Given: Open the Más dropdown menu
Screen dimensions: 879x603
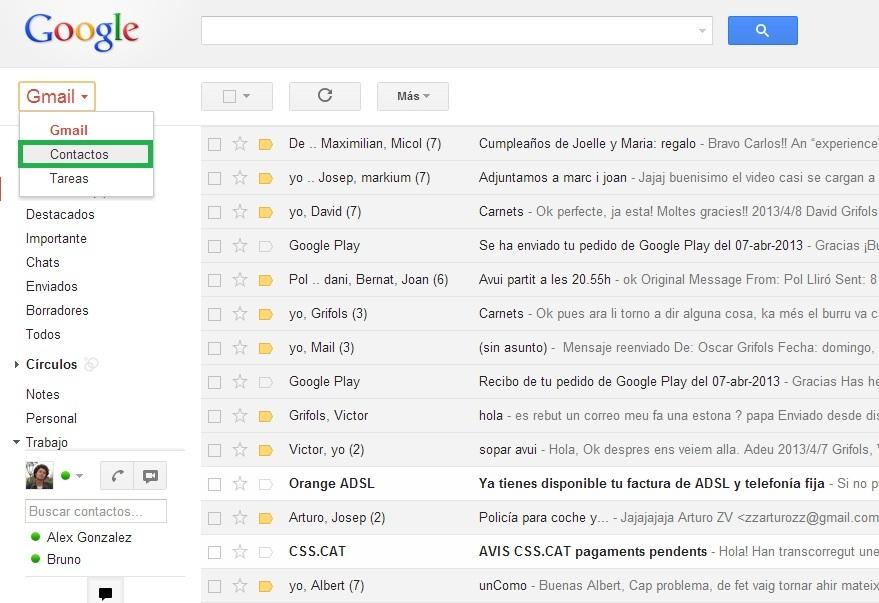Looking at the screenshot, I should [x=412, y=96].
